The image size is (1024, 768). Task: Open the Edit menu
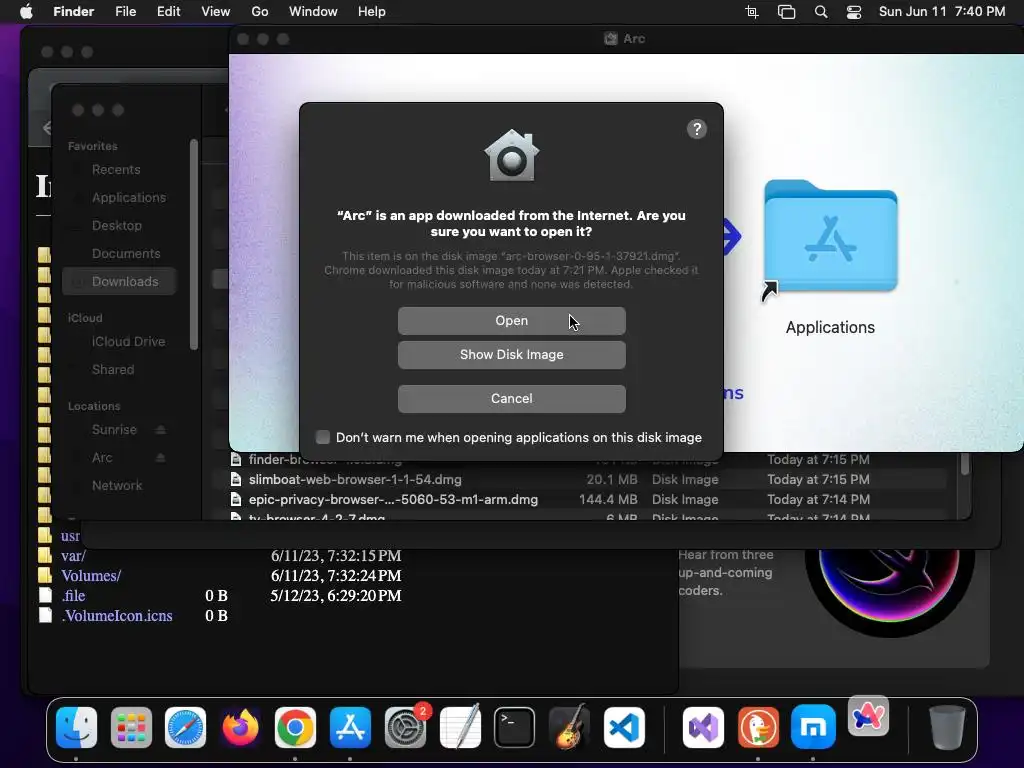[168, 12]
